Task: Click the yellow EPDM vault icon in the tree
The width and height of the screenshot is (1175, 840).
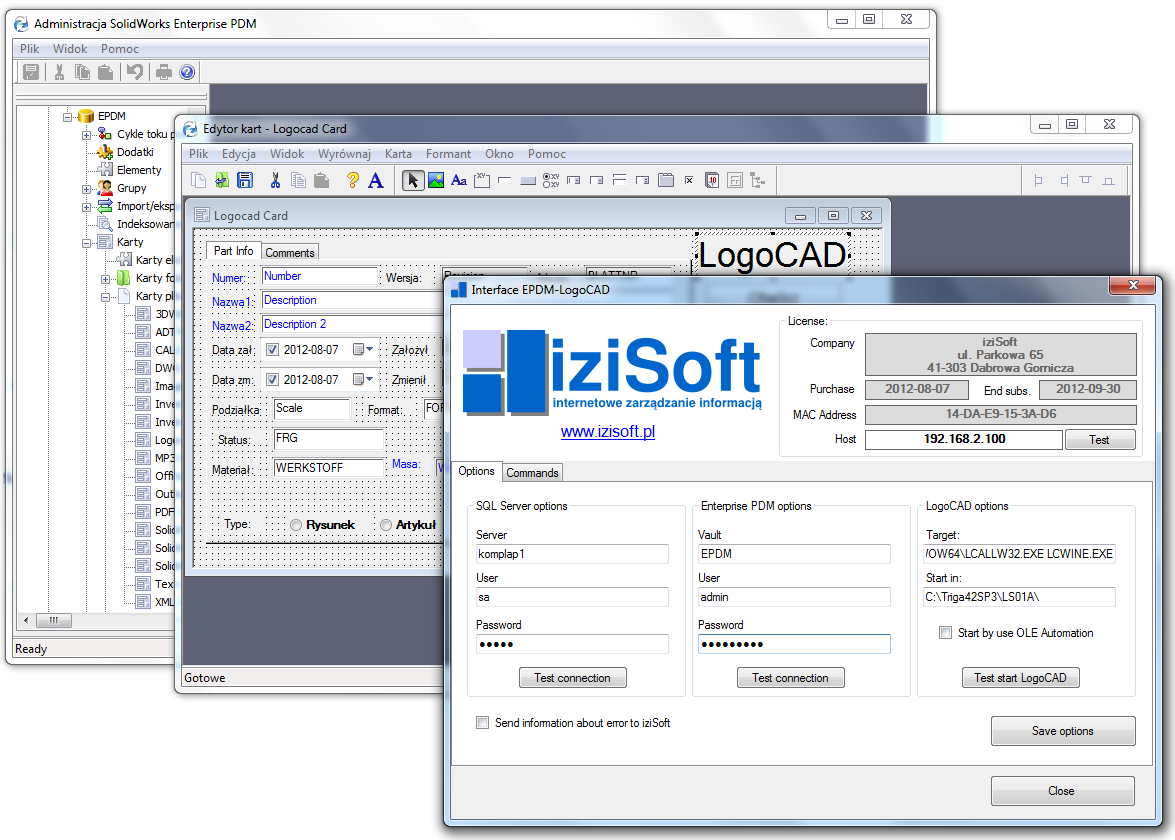Action: pos(86,116)
